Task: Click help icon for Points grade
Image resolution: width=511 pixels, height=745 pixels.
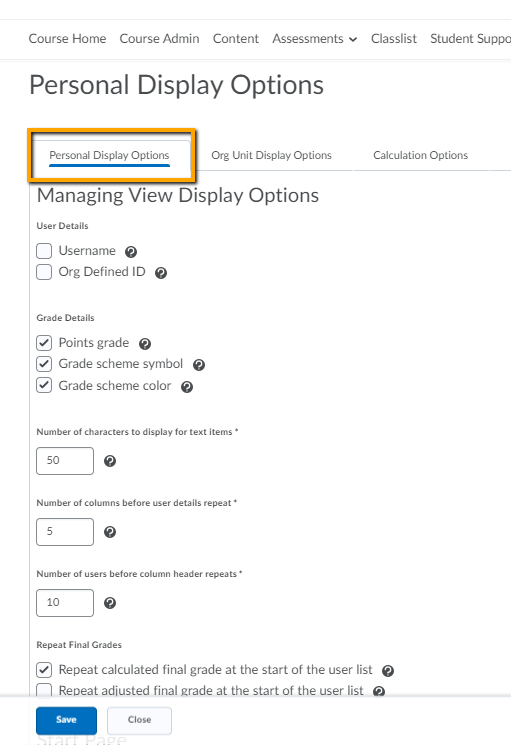Action: click(145, 344)
